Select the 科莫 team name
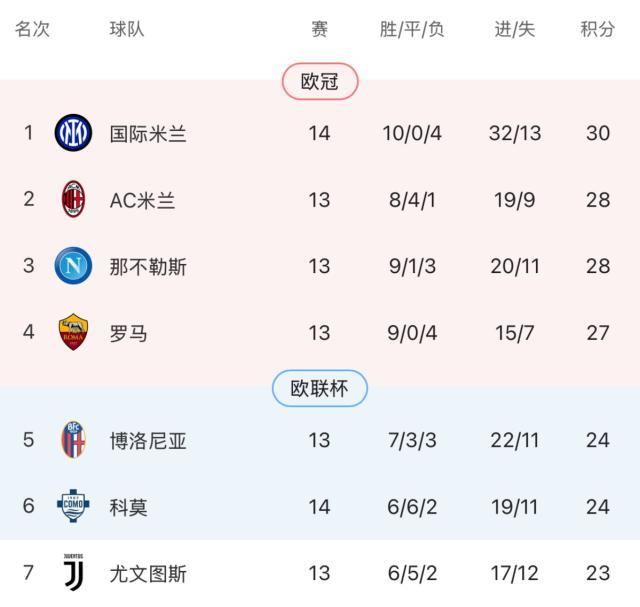The width and height of the screenshot is (640, 607). [x=129, y=507]
